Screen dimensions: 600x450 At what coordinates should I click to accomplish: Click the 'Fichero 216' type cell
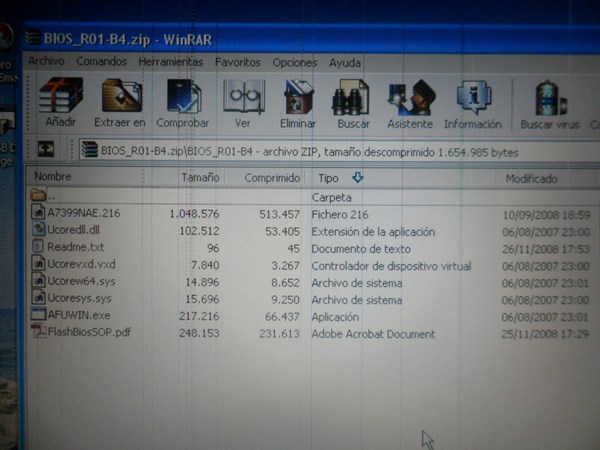coord(340,215)
